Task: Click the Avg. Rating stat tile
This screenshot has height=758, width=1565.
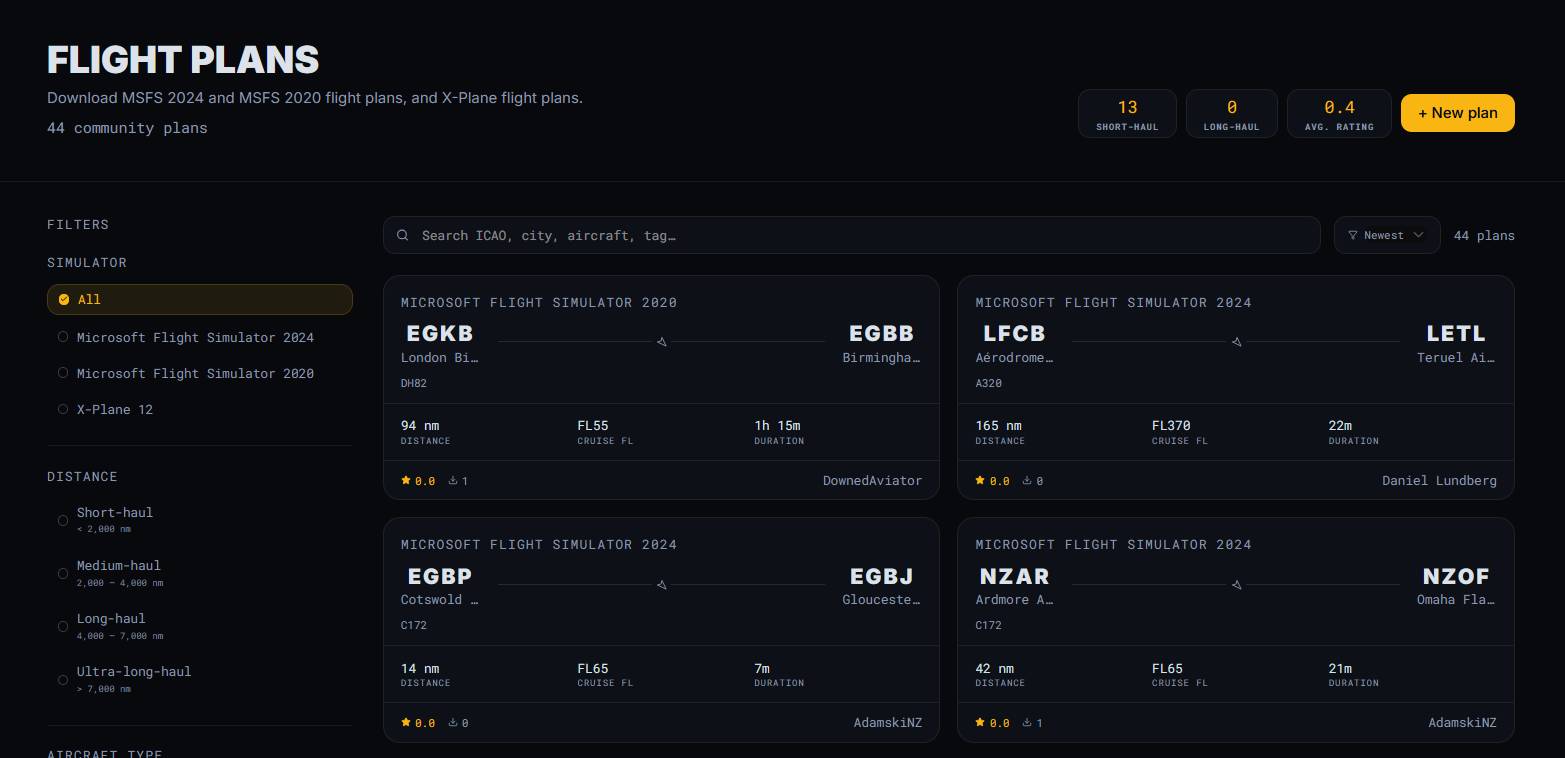Action: tap(1339, 114)
